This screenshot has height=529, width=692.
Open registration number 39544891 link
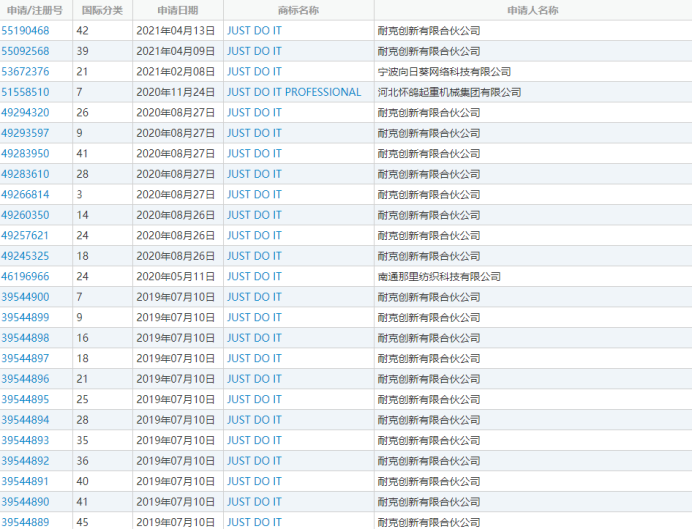[25, 481]
